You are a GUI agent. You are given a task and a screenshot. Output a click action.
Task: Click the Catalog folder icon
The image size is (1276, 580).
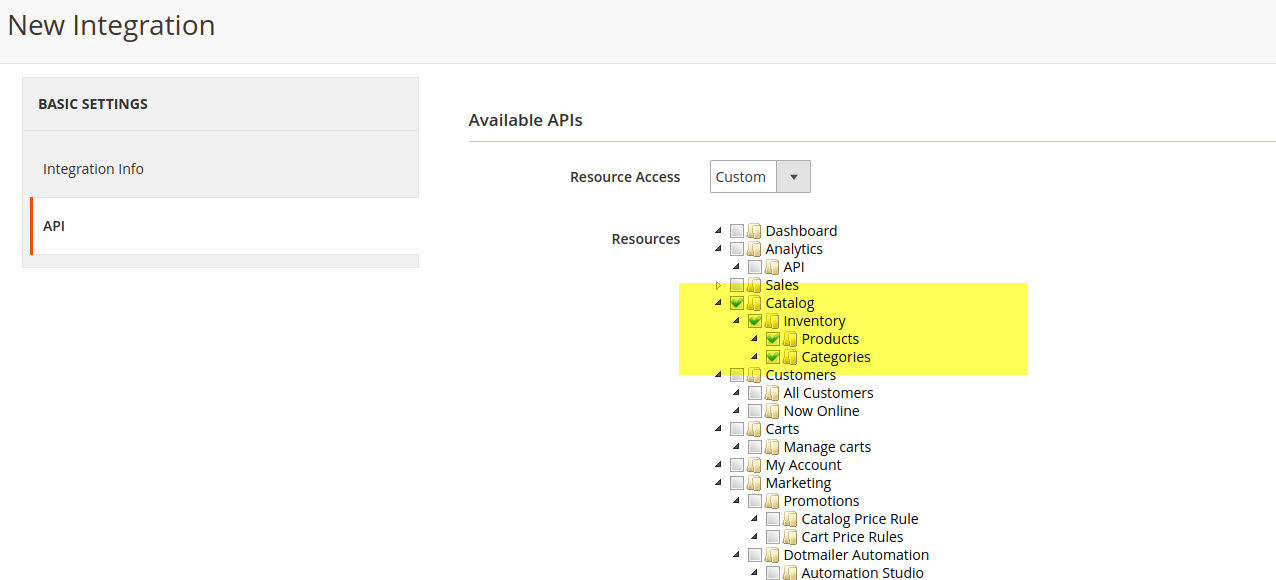click(x=753, y=302)
